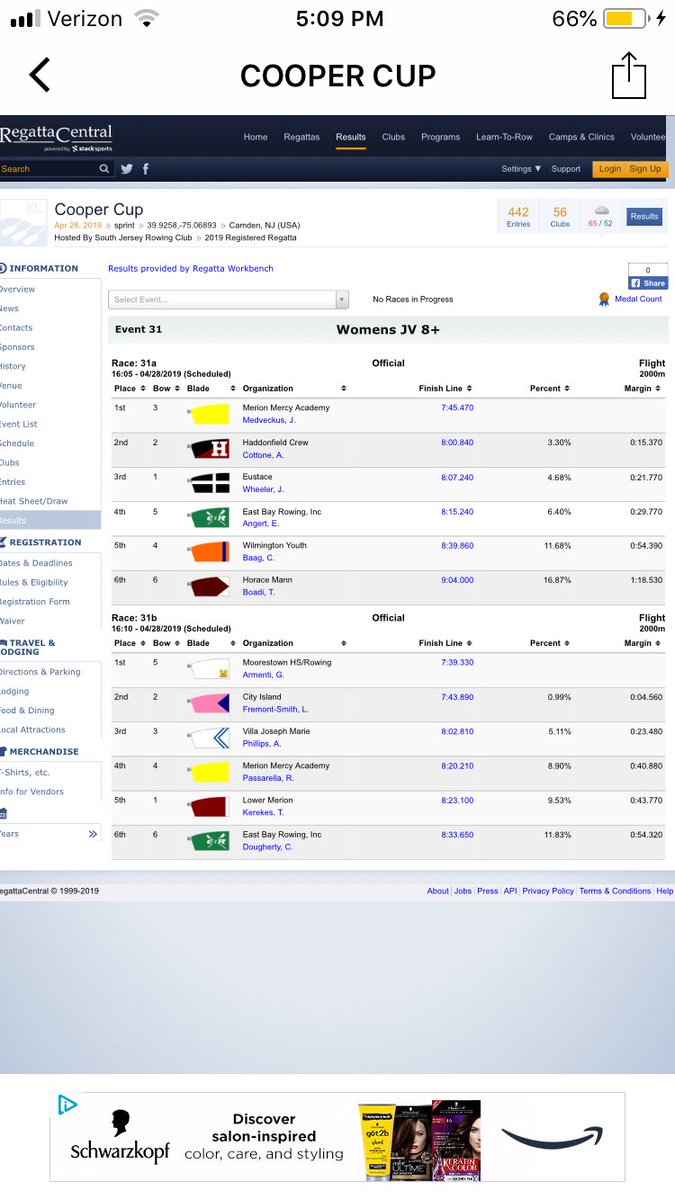Image resolution: width=675 pixels, height=1200 pixels.
Task: Open Camps & Clinics nav item
Action: click(582, 137)
